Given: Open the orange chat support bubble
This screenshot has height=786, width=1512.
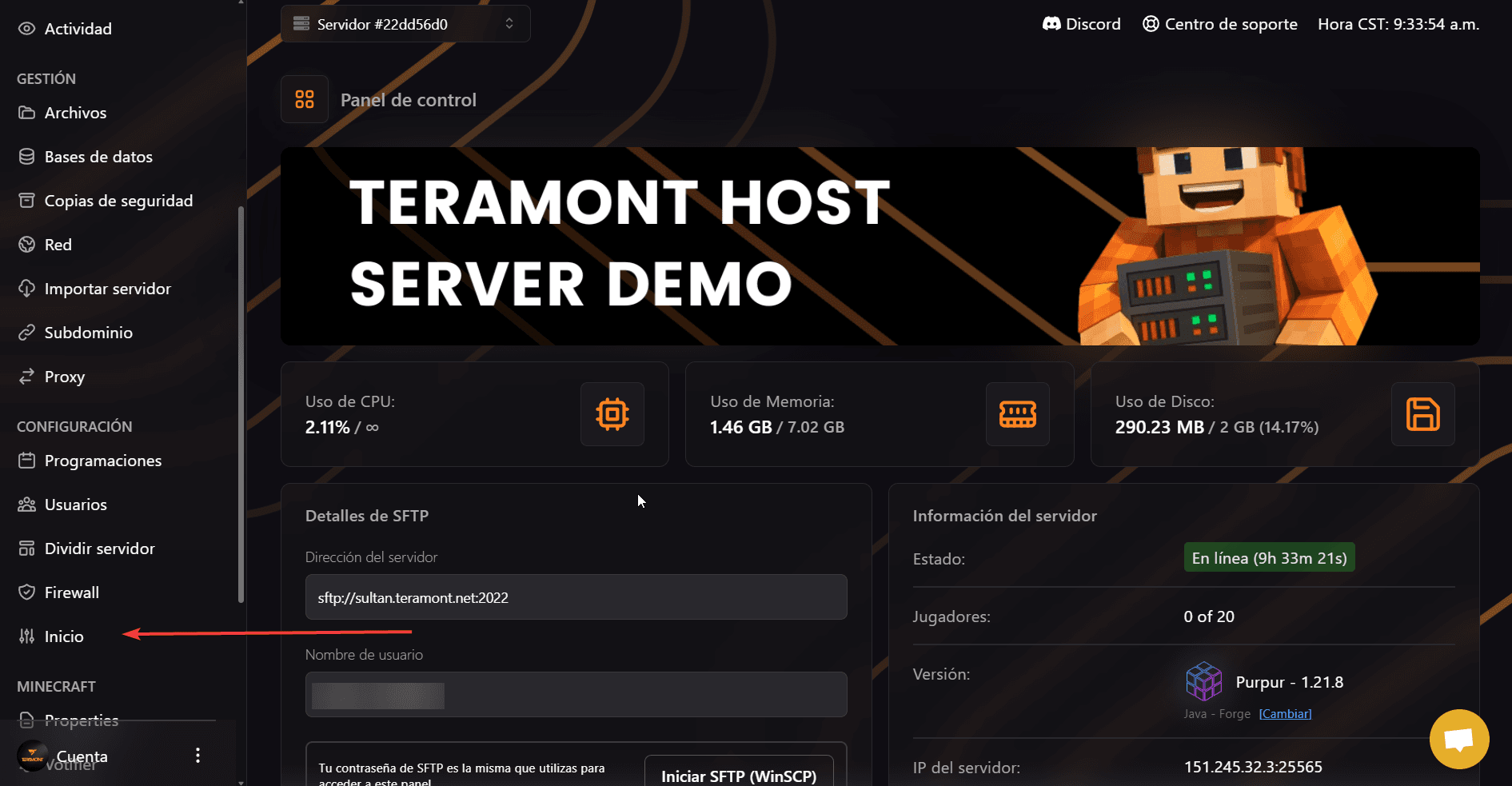Looking at the screenshot, I should pyautogui.click(x=1459, y=739).
